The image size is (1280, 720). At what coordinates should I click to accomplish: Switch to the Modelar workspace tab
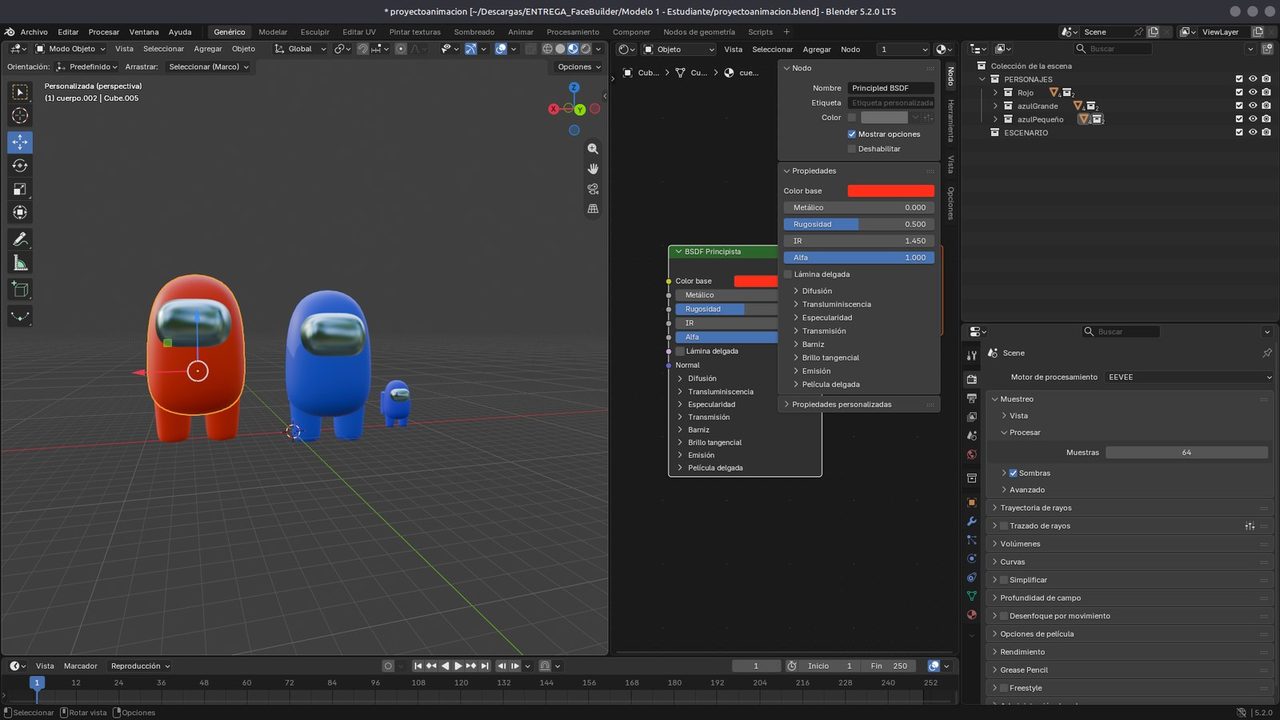tap(273, 32)
